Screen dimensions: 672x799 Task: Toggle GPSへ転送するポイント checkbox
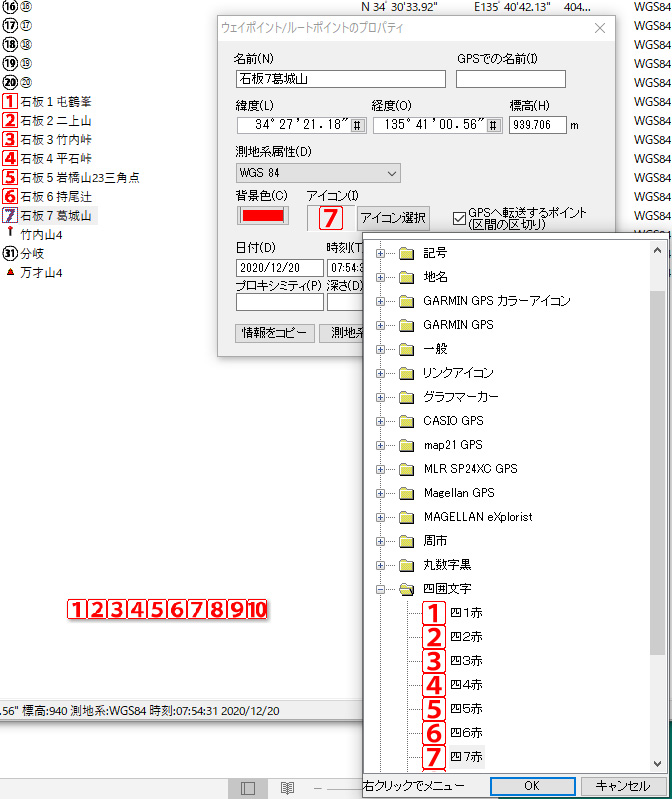pyautogui.click(x=459, y=217)
